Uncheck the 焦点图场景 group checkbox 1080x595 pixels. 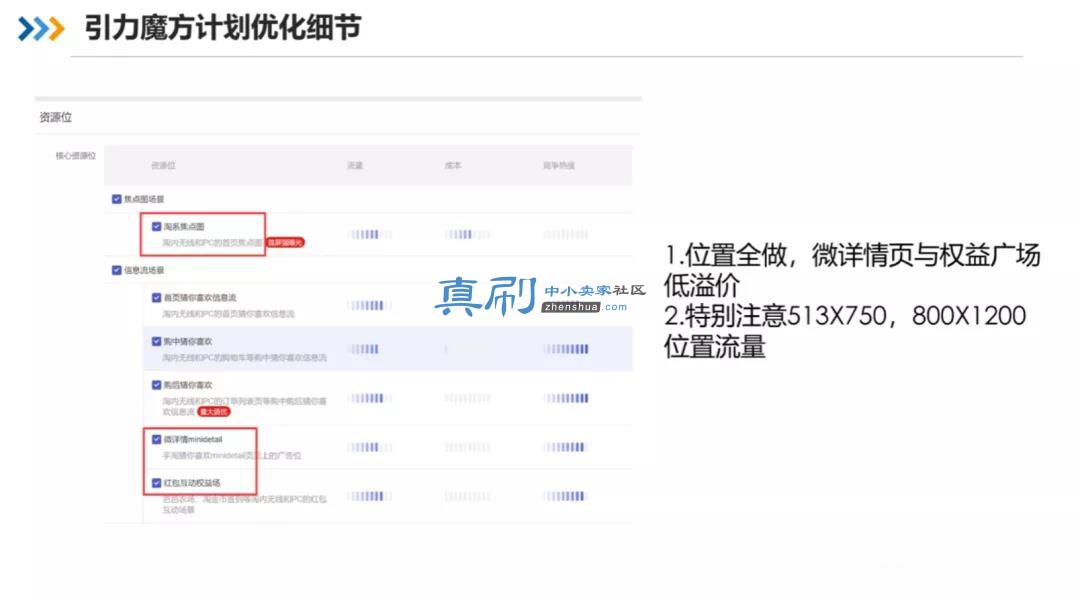coord(116,199)
